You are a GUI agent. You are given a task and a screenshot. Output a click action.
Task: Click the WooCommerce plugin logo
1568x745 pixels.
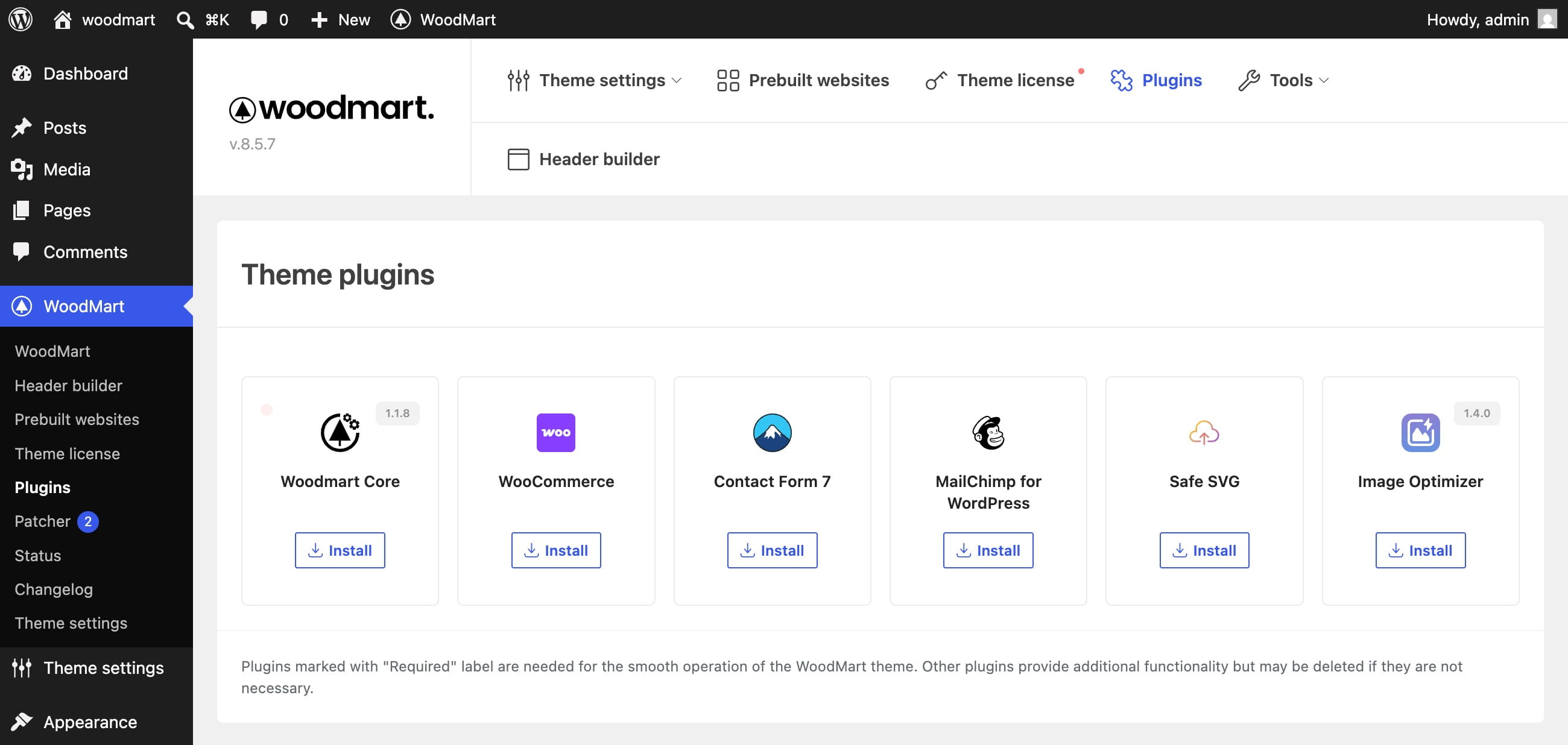(x=556, y=432)
